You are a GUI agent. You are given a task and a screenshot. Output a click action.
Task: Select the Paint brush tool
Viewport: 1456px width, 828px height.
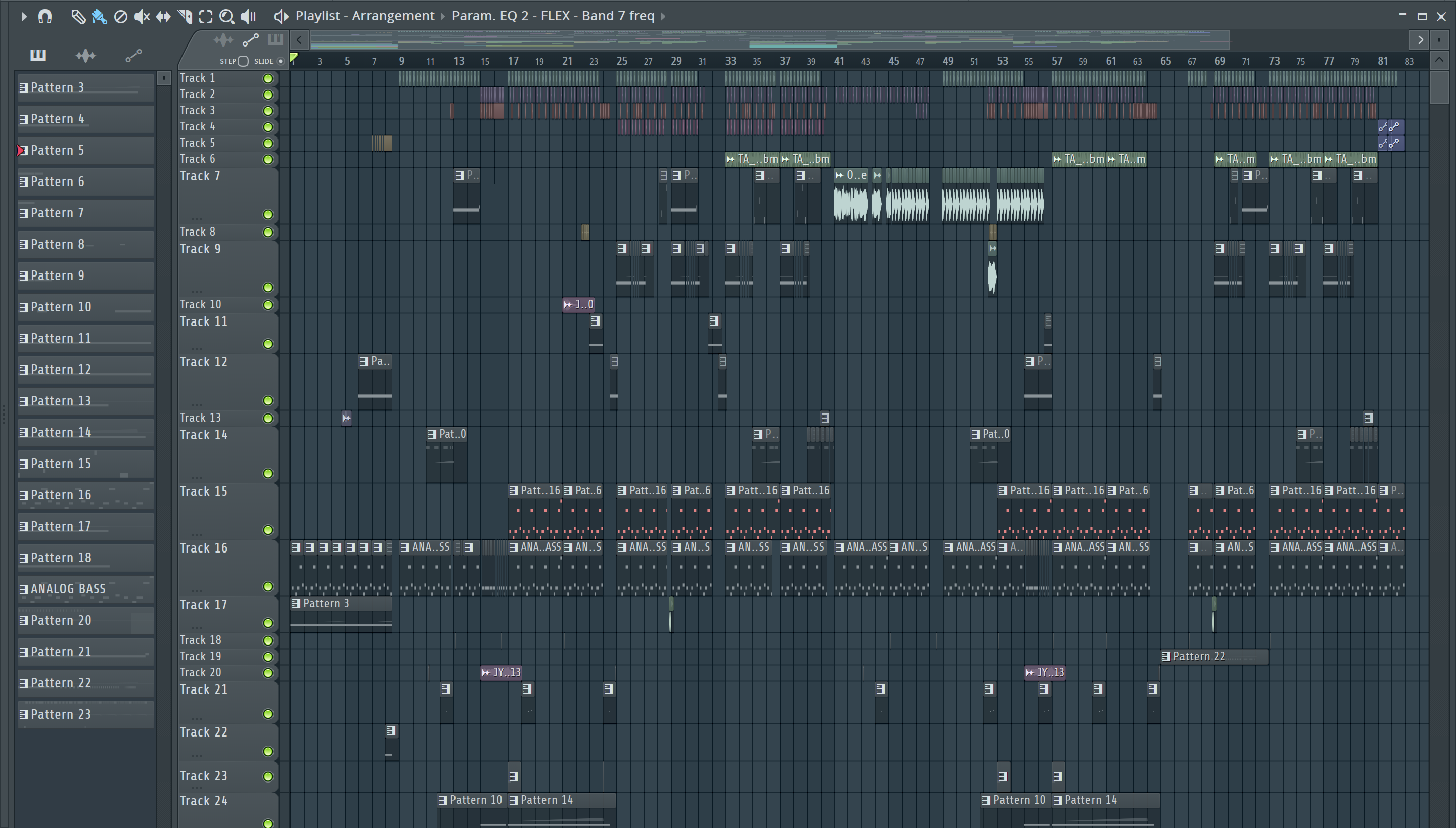(100, 17)
